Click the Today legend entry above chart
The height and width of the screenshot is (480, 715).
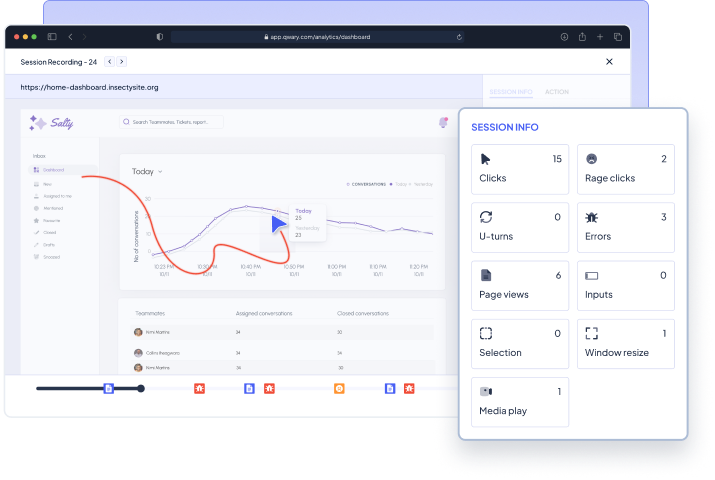398,184
